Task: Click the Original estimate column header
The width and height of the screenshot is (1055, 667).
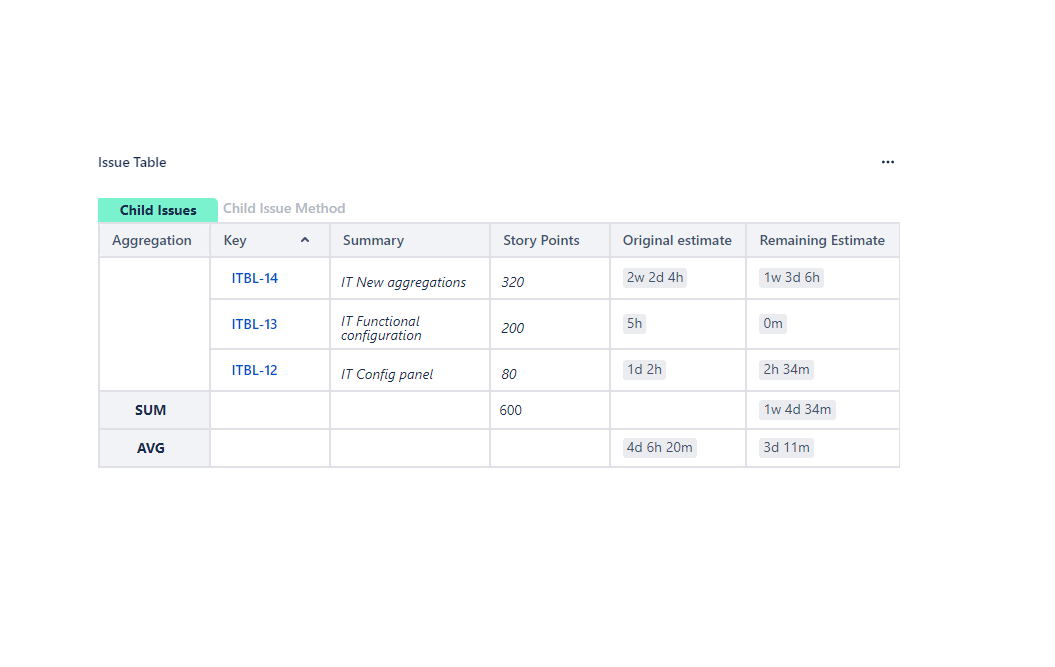Action: [x=677, y=240]
